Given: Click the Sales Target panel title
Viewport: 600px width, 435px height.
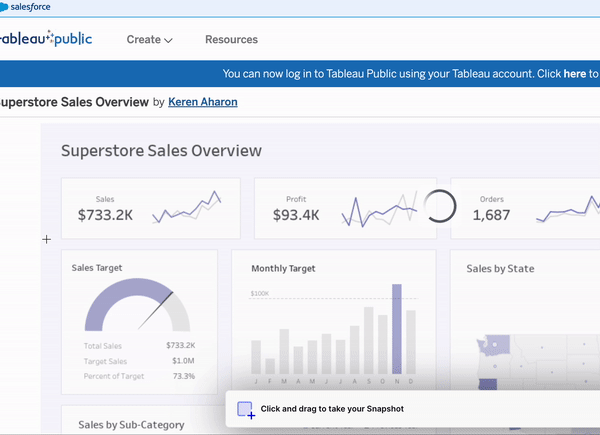Looking at the screenshot, I should (97, 268).
